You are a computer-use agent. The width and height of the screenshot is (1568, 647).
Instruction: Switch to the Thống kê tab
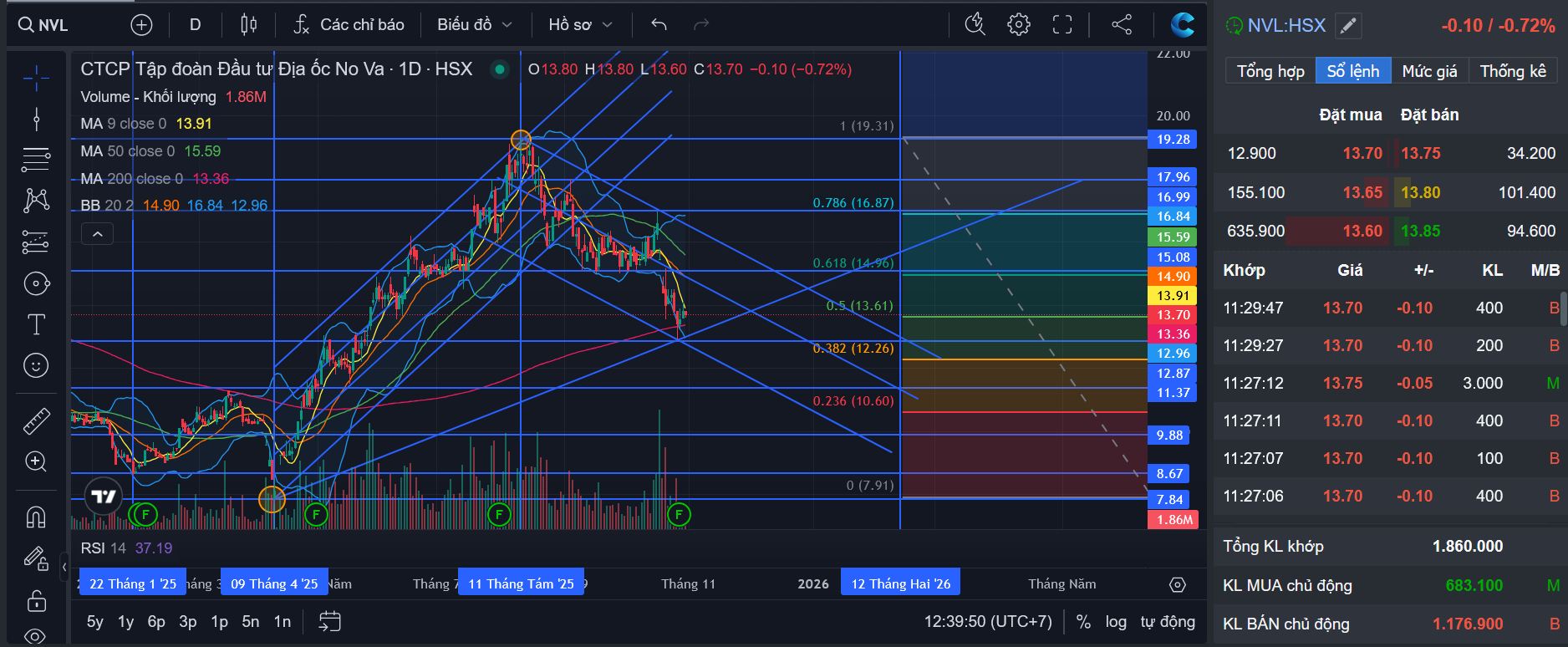click(x=1513, y=71)
